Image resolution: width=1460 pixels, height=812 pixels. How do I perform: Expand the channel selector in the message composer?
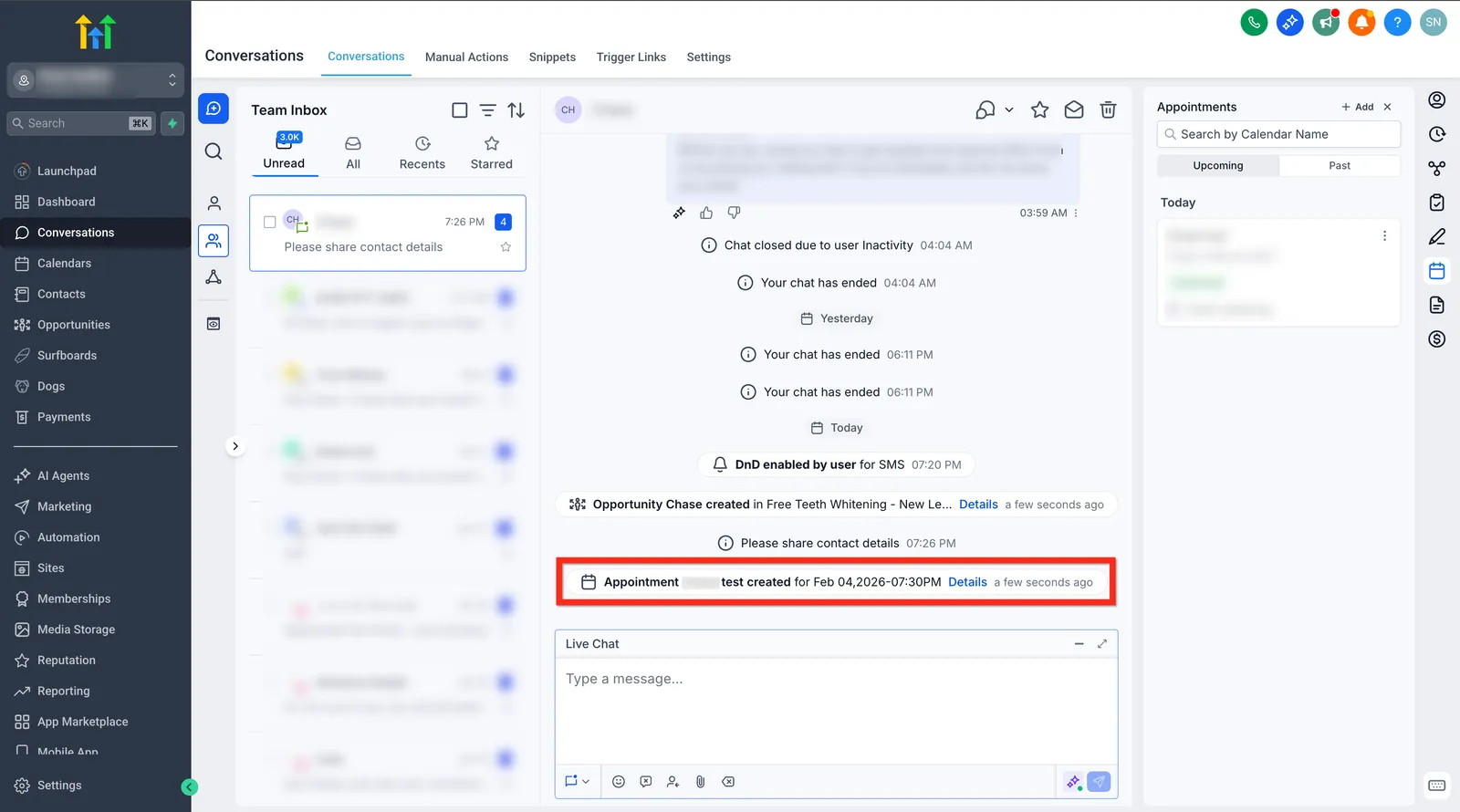[578, 782]
